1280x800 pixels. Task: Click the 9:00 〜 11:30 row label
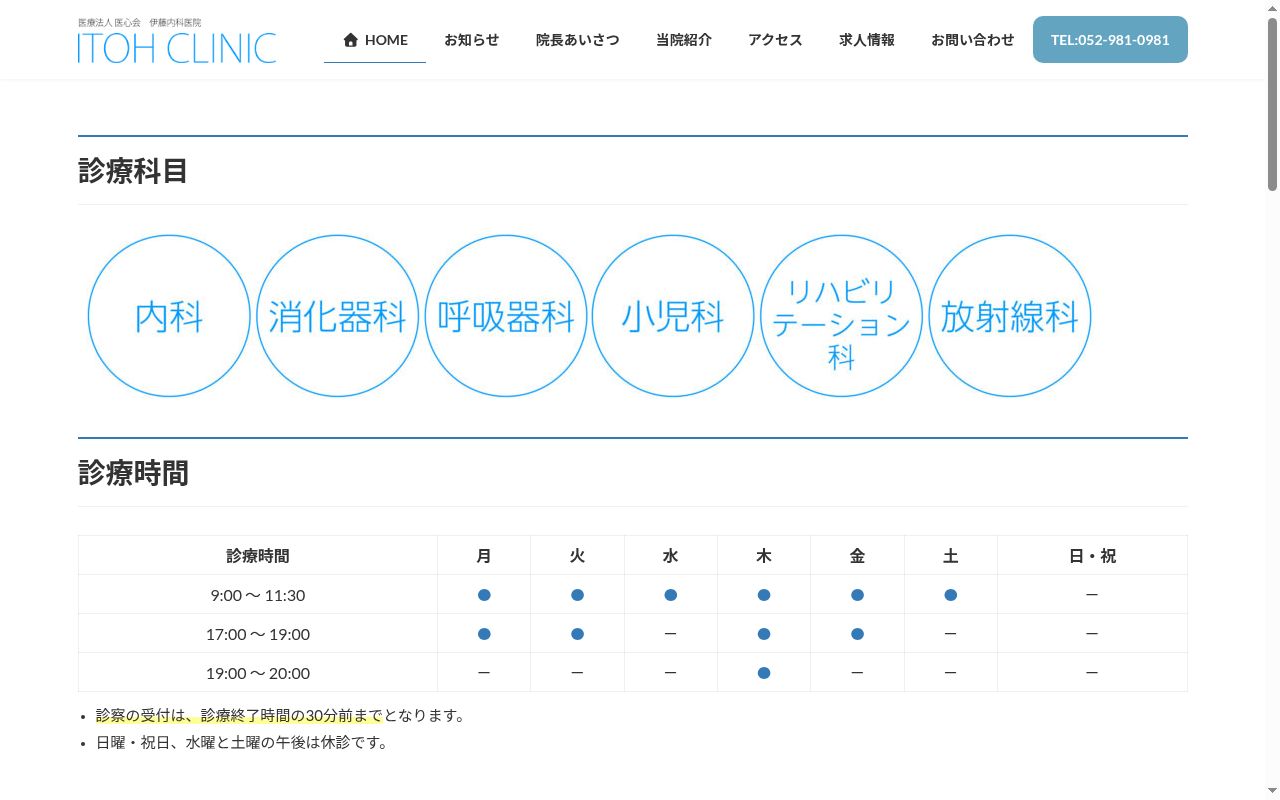pyautogui.click(x=258, y=595)
